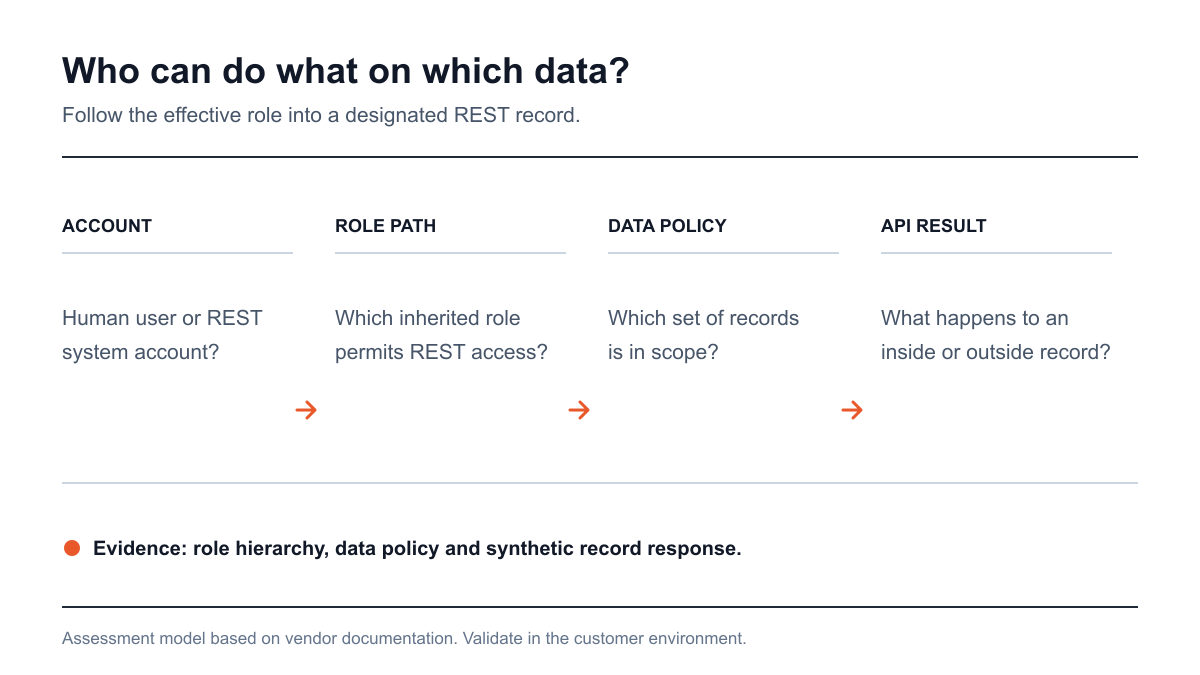Image resolution: width=1200 pixels, height=675 pixels.
Task: Click "Which set of records is in scope?" text
Action: [703, 335]
